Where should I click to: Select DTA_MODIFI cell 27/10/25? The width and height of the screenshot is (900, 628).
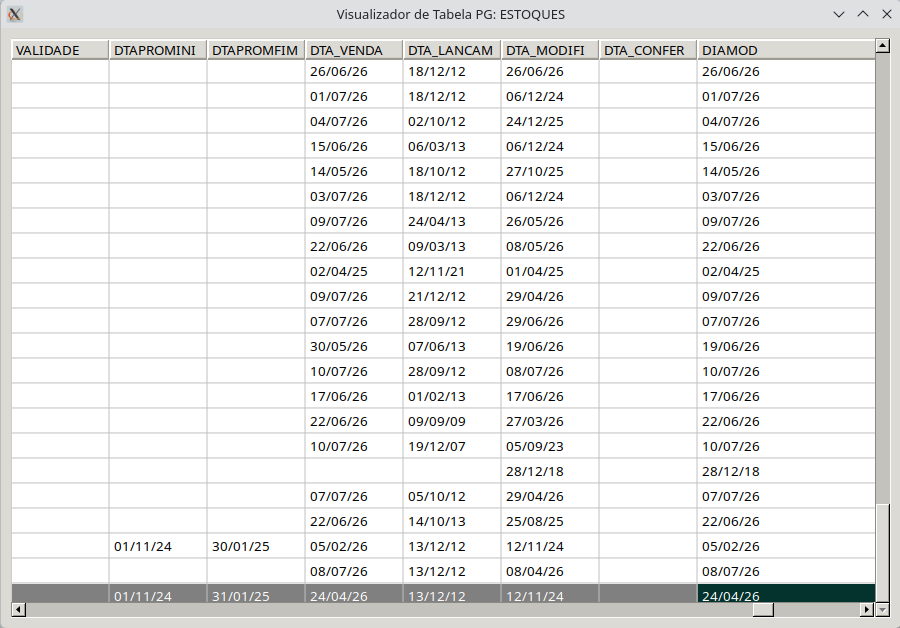[x=550, y=172]
